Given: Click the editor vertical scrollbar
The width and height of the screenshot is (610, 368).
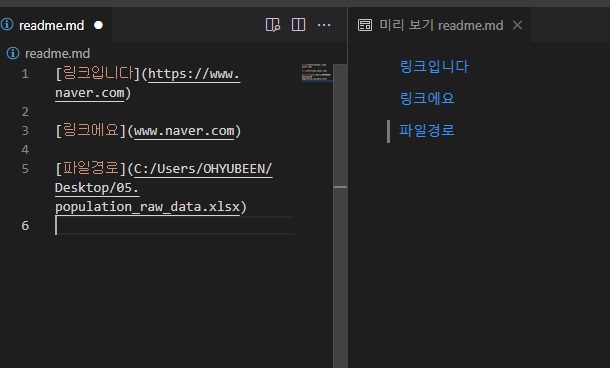Looking at the screenshot, I should coord(340,216).
